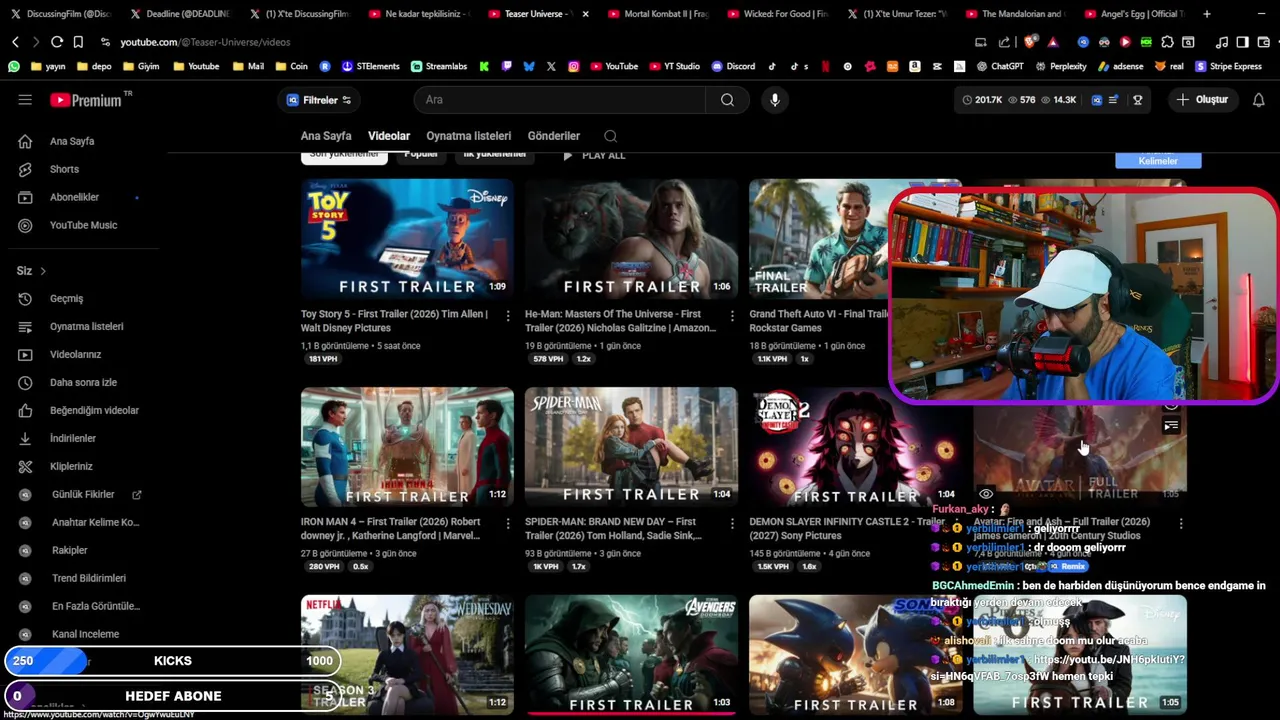Click the blue Kelimeler button
This screenshot has height=720, width=1280.
click(1158, 161)
